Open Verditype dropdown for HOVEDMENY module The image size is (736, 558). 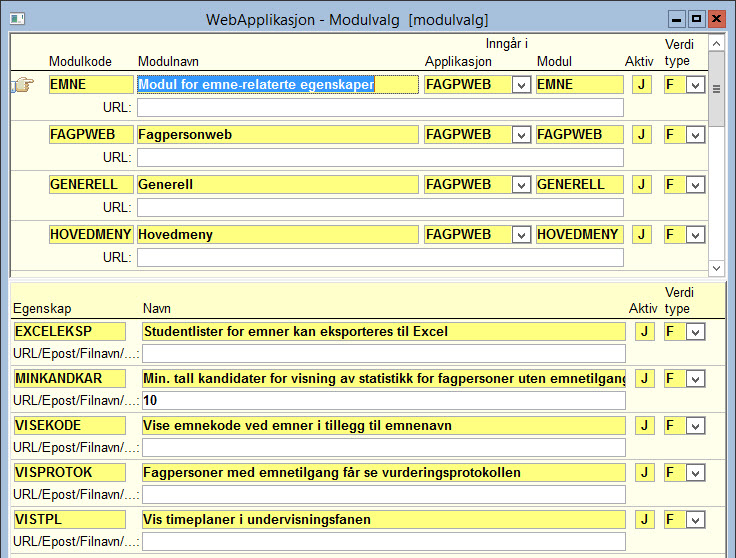[695, 235]
